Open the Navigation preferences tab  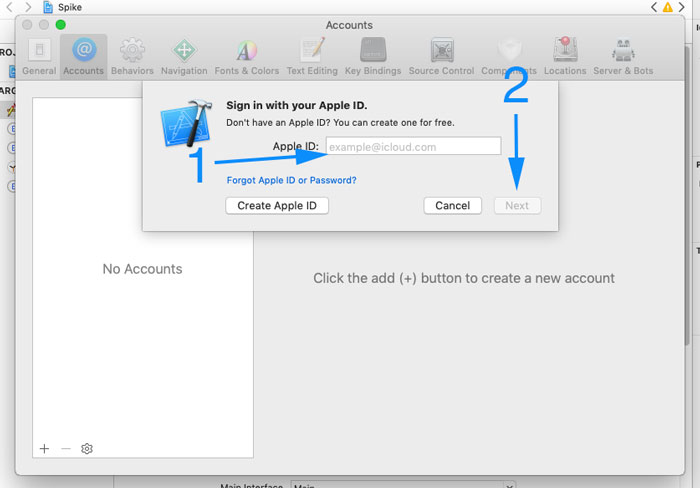[x=184, y=57]
